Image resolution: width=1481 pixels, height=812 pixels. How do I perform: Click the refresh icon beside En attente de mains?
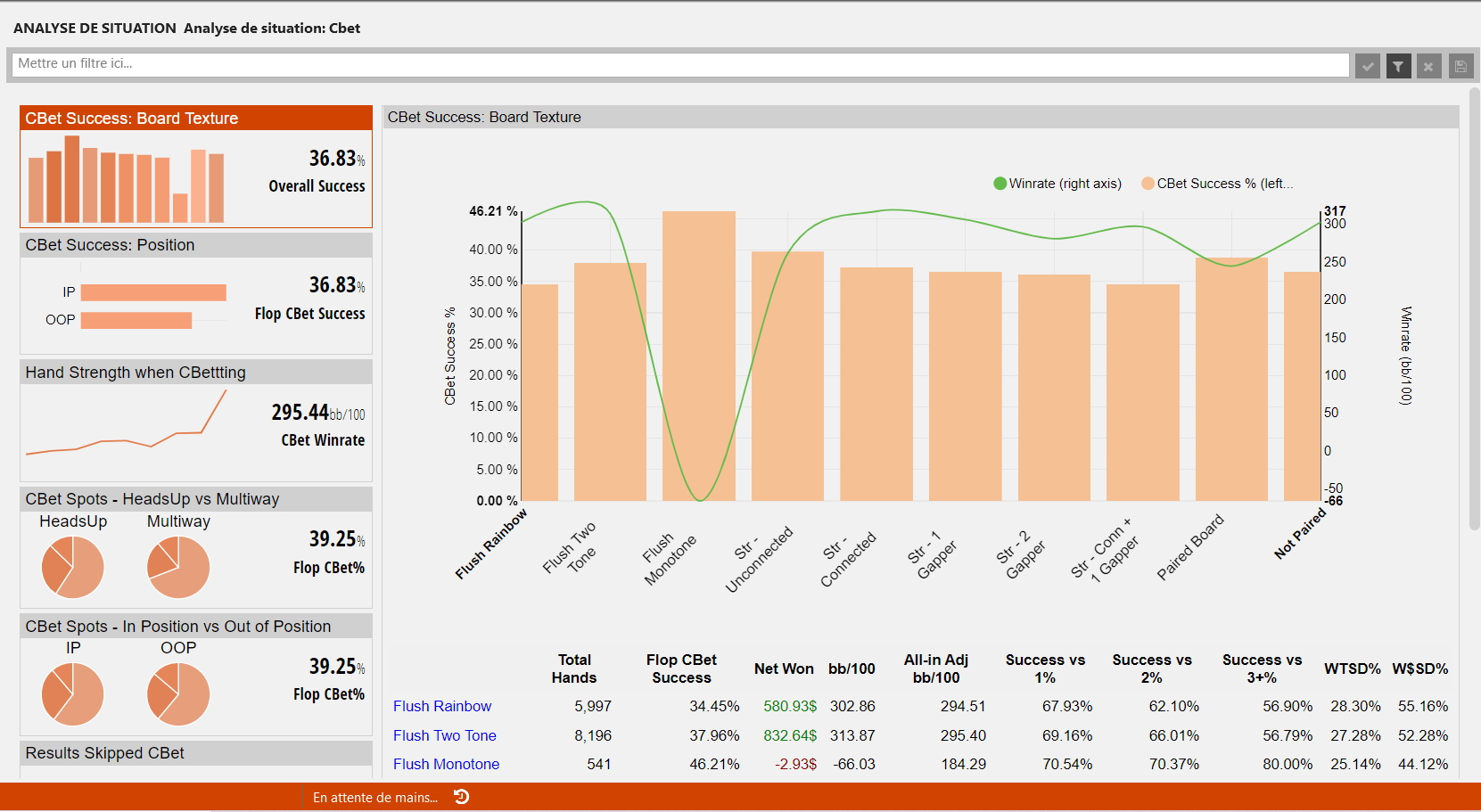pos(461,797)
